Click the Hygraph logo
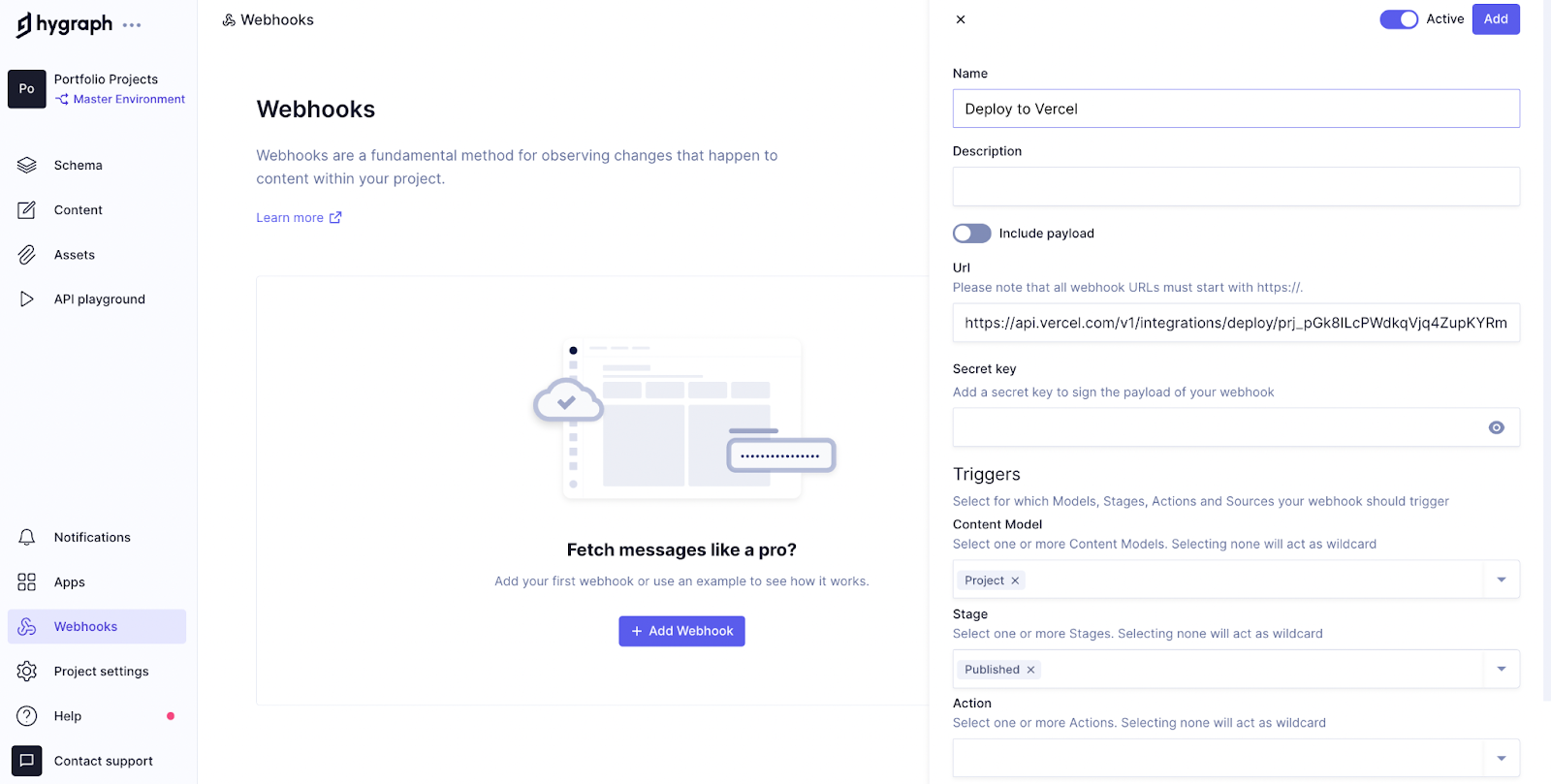The width and height of the screenshot is (1551, 784). pos(64,24)
